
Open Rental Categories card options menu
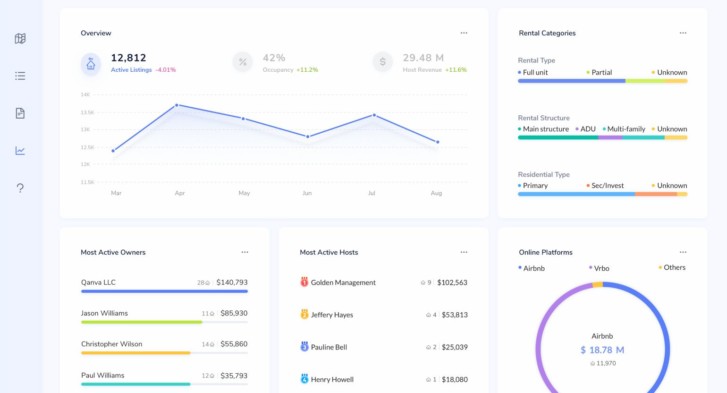[683, 33]
